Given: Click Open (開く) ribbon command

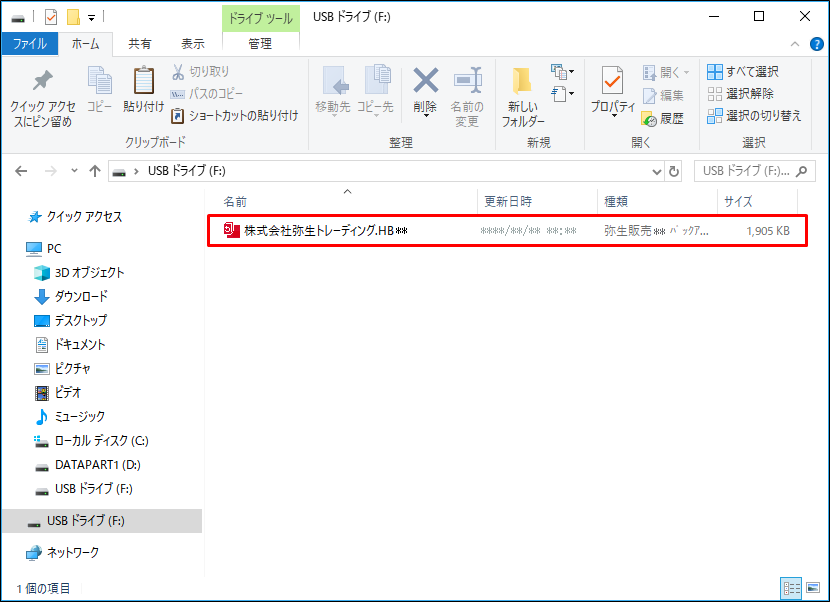Looking at the screenshot, I should (665, 72).
